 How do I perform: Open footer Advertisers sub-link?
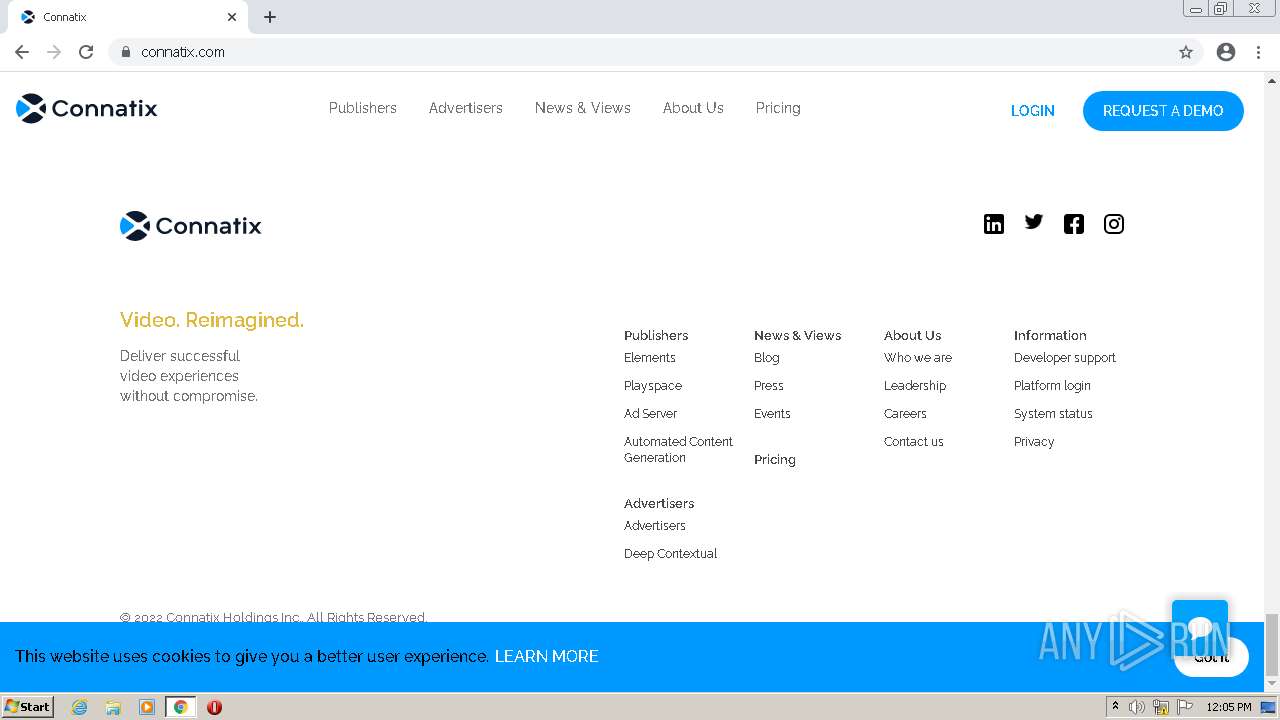click(x=655, y=526)
